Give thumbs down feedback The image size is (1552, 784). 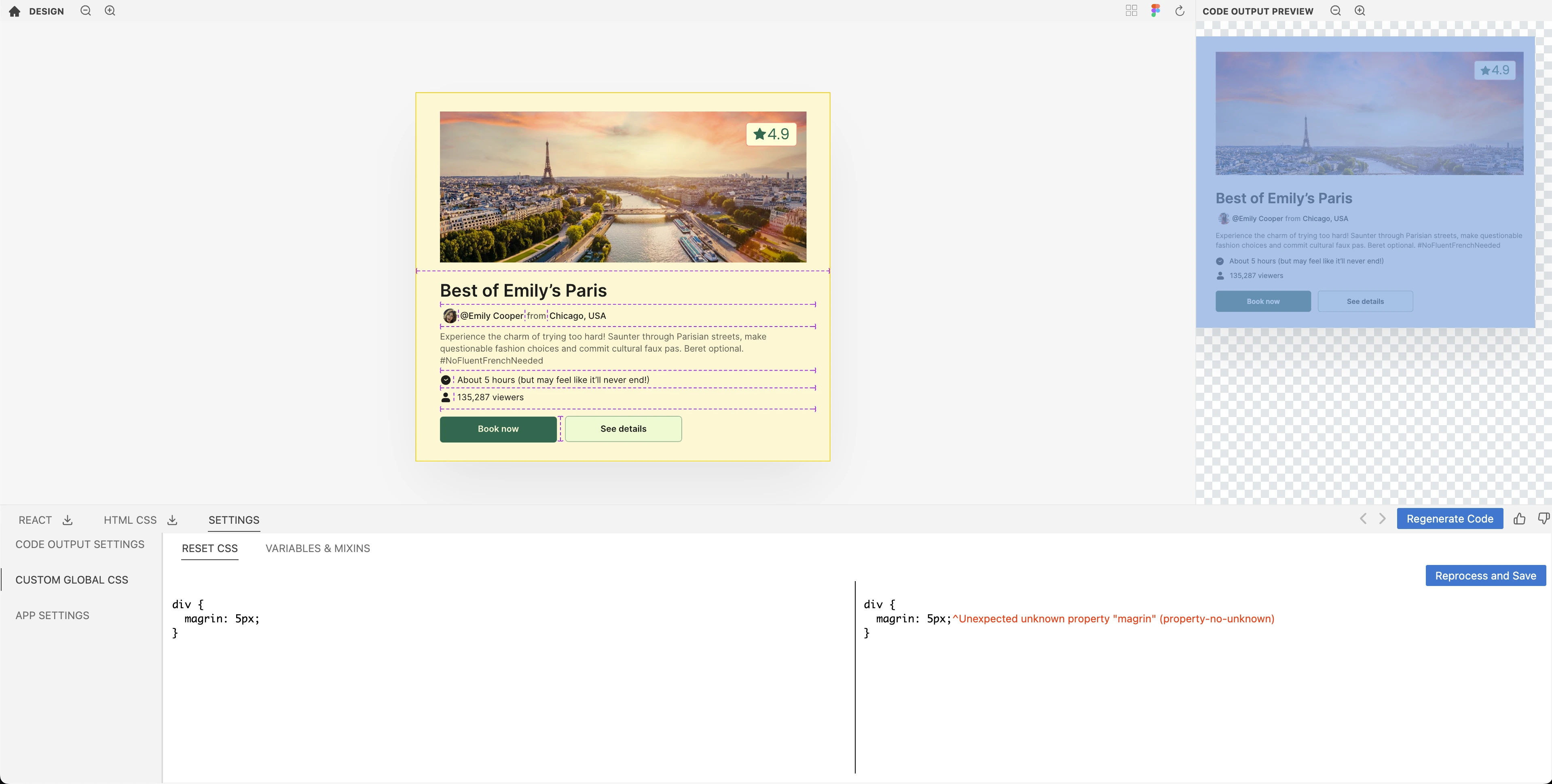[x=1543, y=518]
